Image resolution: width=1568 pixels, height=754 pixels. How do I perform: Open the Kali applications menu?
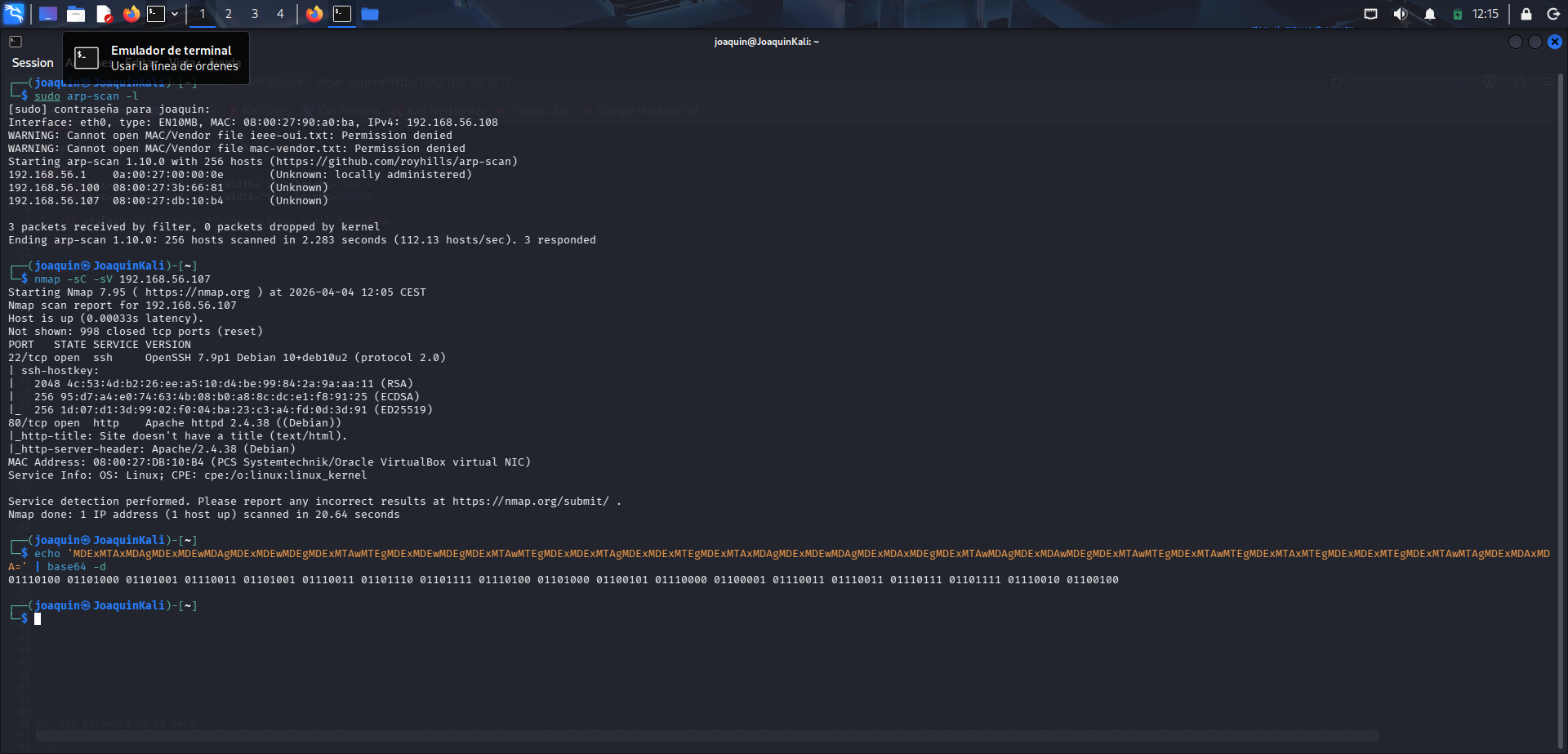pyautogui.click(x=13, y=13)
